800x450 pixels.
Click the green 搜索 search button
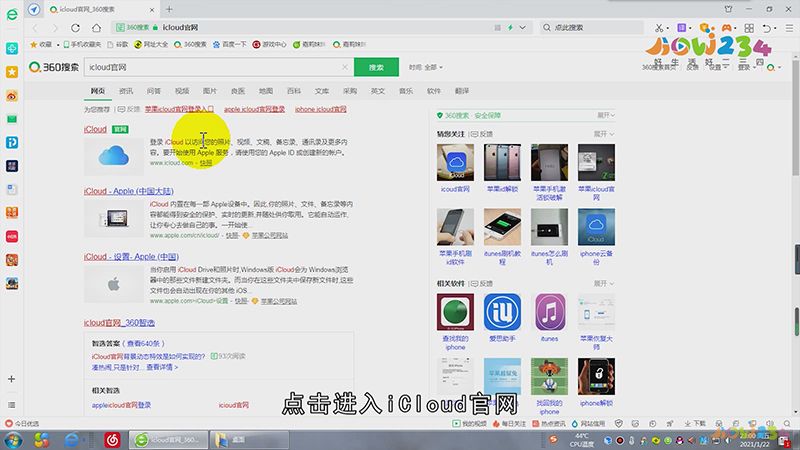click(x=377, y=67)
